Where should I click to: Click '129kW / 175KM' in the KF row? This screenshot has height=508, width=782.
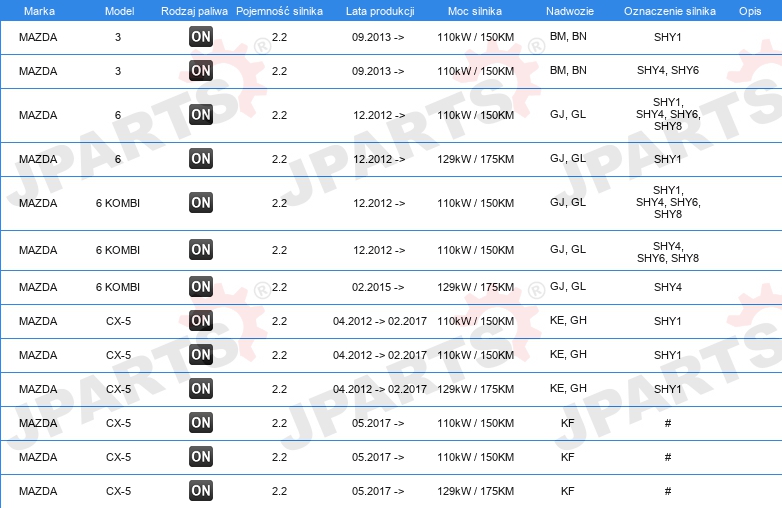(x=475, y=491)
